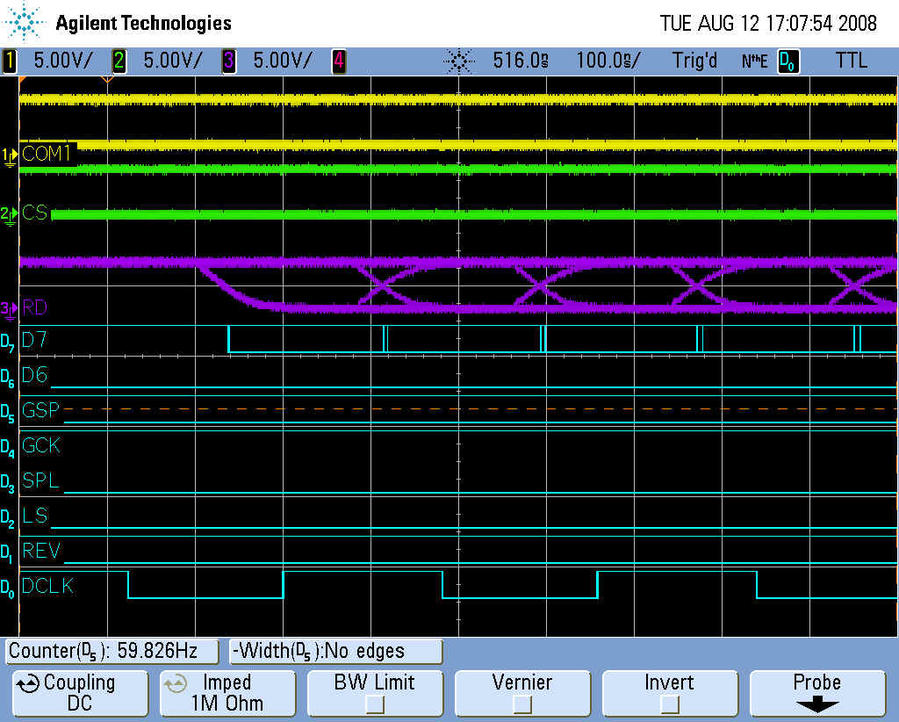899x722 pixels.
Task: Click the COM1 channel 1 ground marker
Action: (x=10, y=155)
